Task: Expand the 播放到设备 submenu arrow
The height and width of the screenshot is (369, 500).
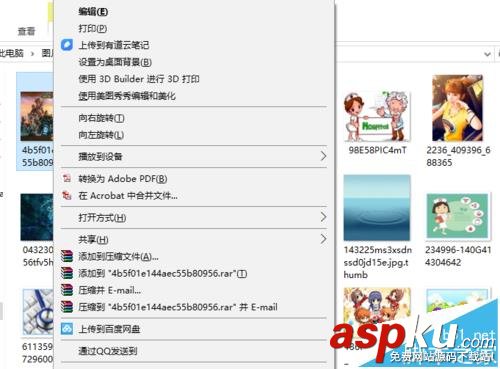Action: (x=323, y=156)
